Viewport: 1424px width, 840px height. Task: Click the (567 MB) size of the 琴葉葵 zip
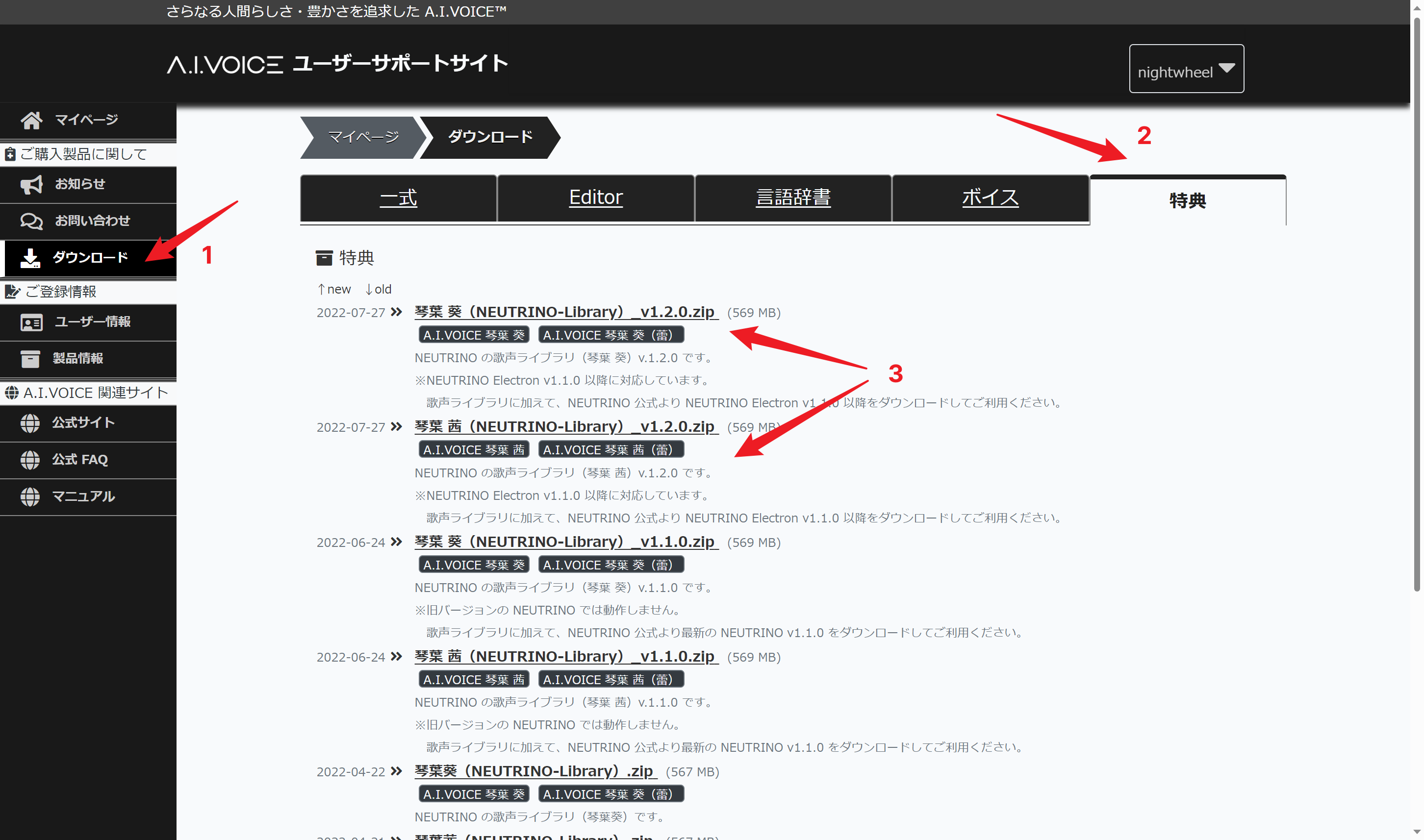point(692,772)
